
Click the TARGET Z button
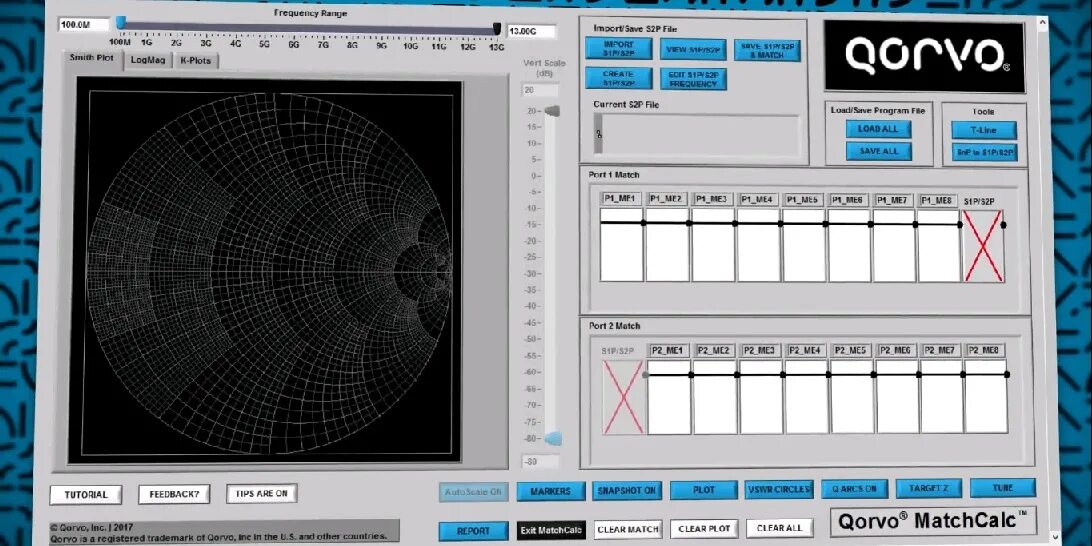point(928,488)
